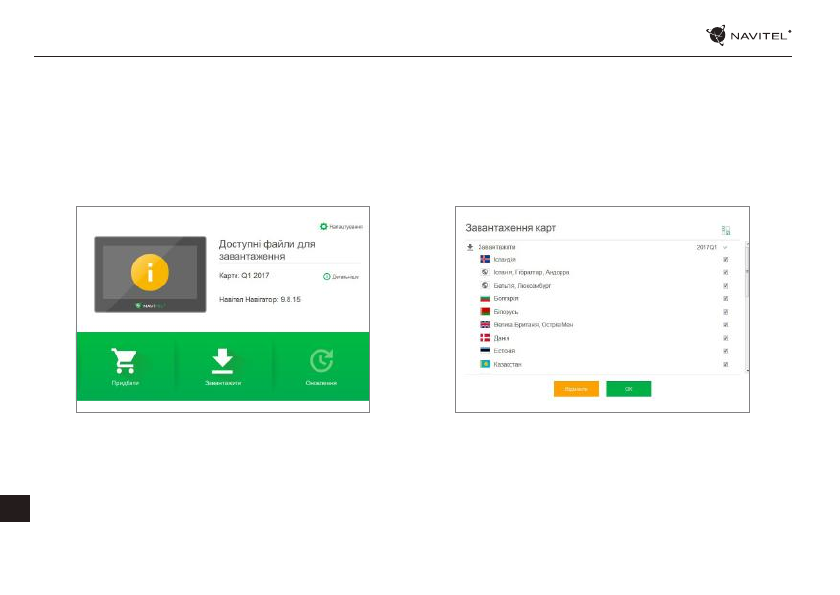Click the map list vertical scrollbar
This screenshot has width=840, height=595.
(x=747, y=307)
